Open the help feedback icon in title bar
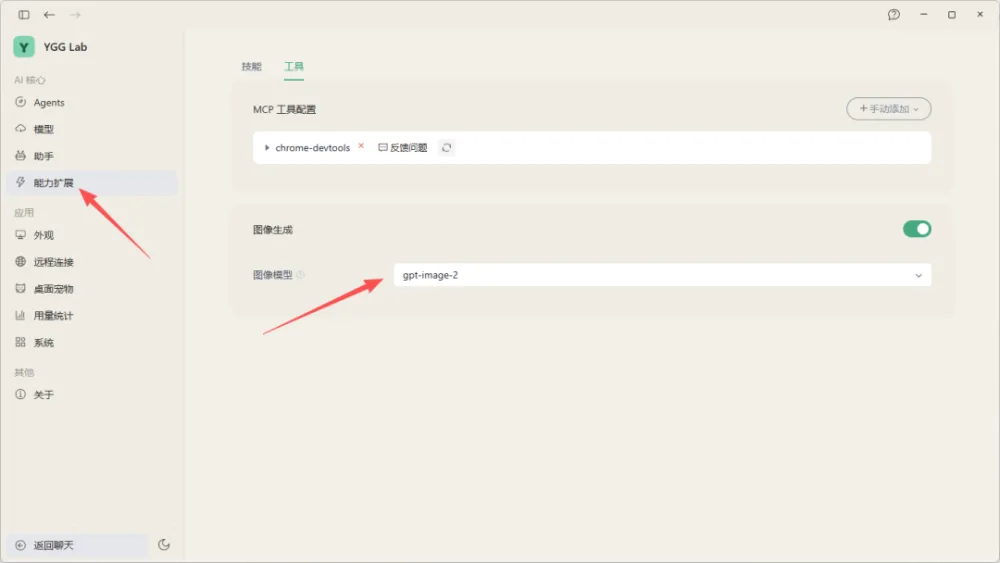The image size is (1000, 563). tap(893, 15)
